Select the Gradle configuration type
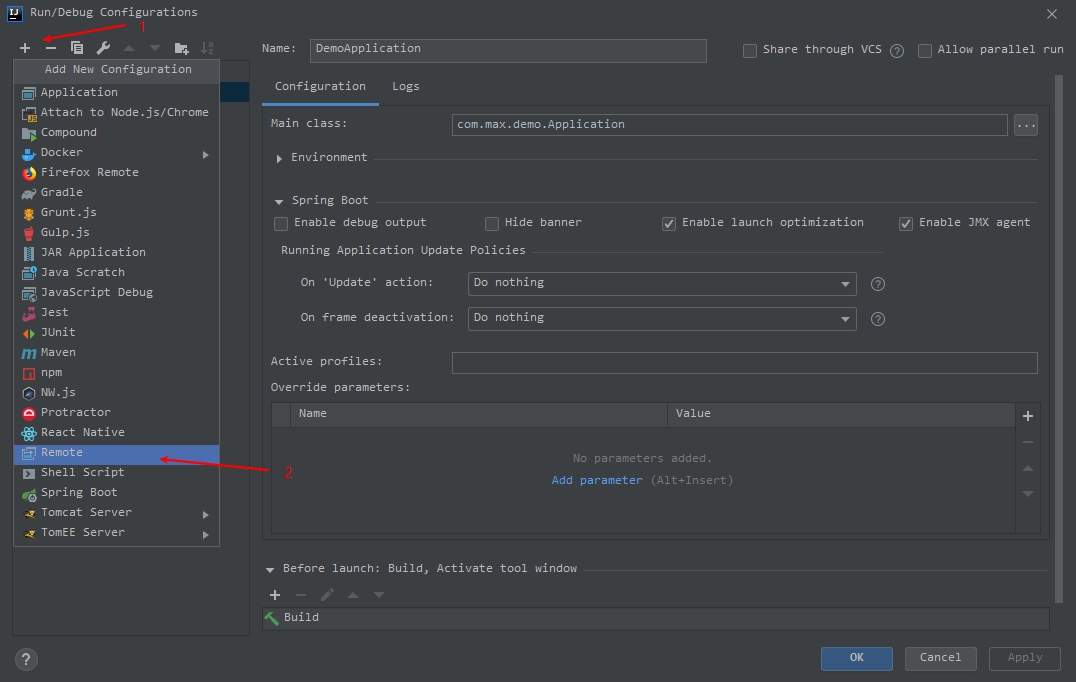The image size is (1076, 682). (x=117, y=192)
